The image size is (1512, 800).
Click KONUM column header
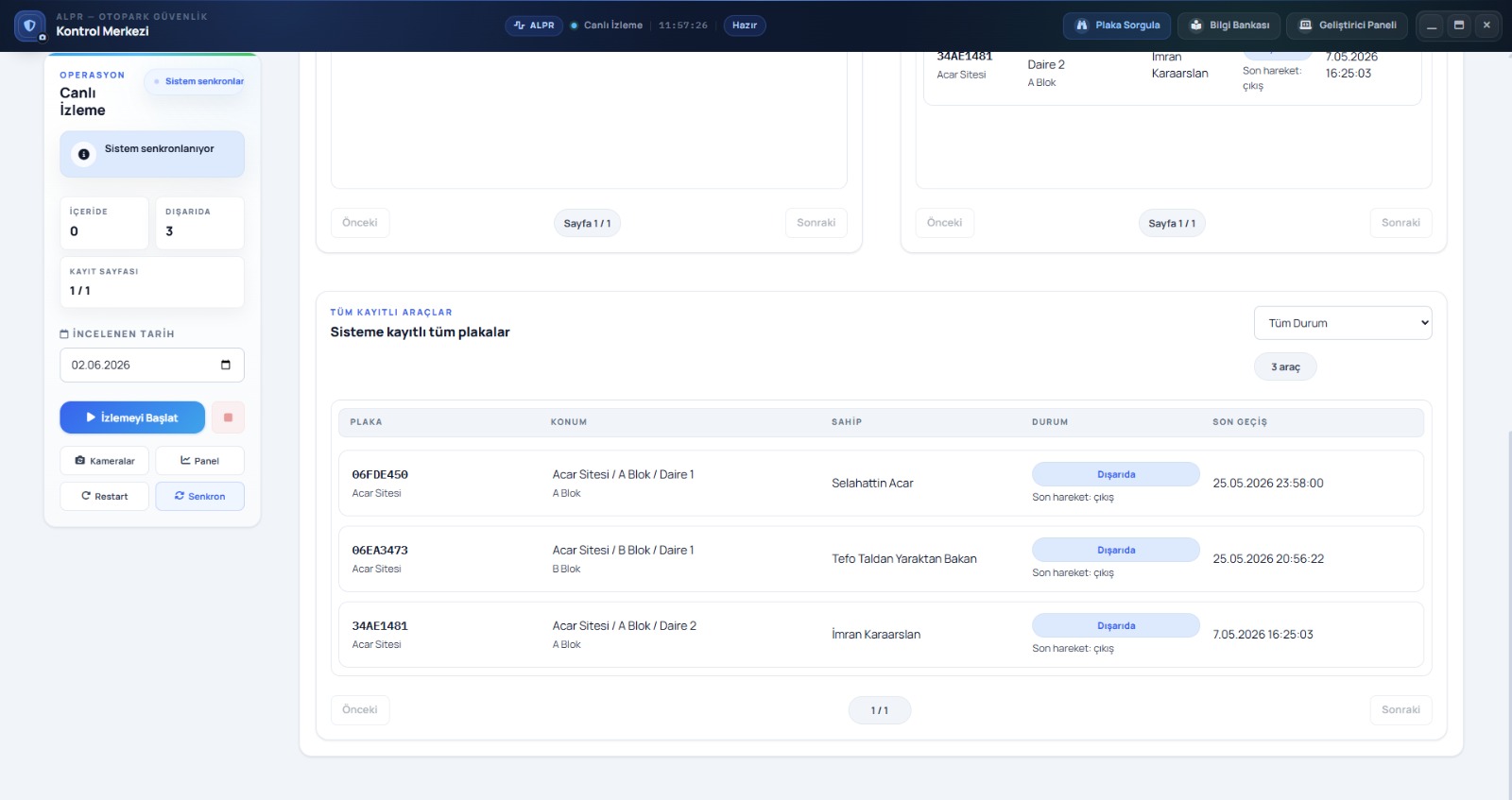[569, 422]
